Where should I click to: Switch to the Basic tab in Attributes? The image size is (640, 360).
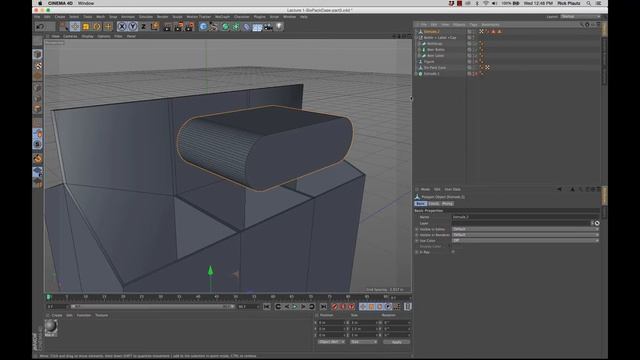pyautogui.click(x=420, y=204)
